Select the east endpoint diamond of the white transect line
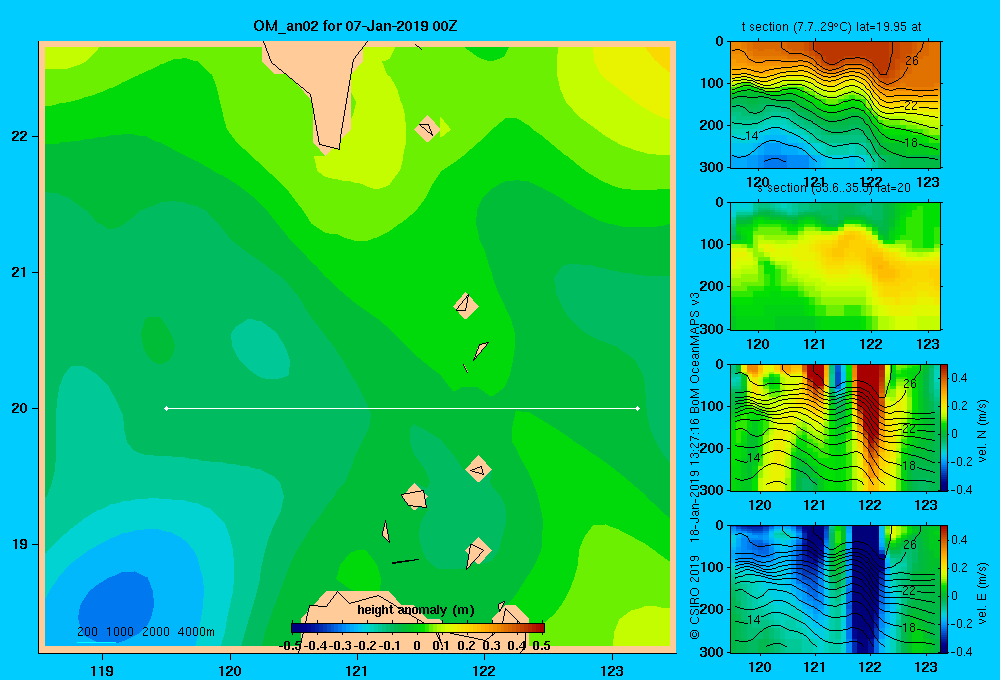The height and width of the screenshot is (680, 1000). click(638, 408)
